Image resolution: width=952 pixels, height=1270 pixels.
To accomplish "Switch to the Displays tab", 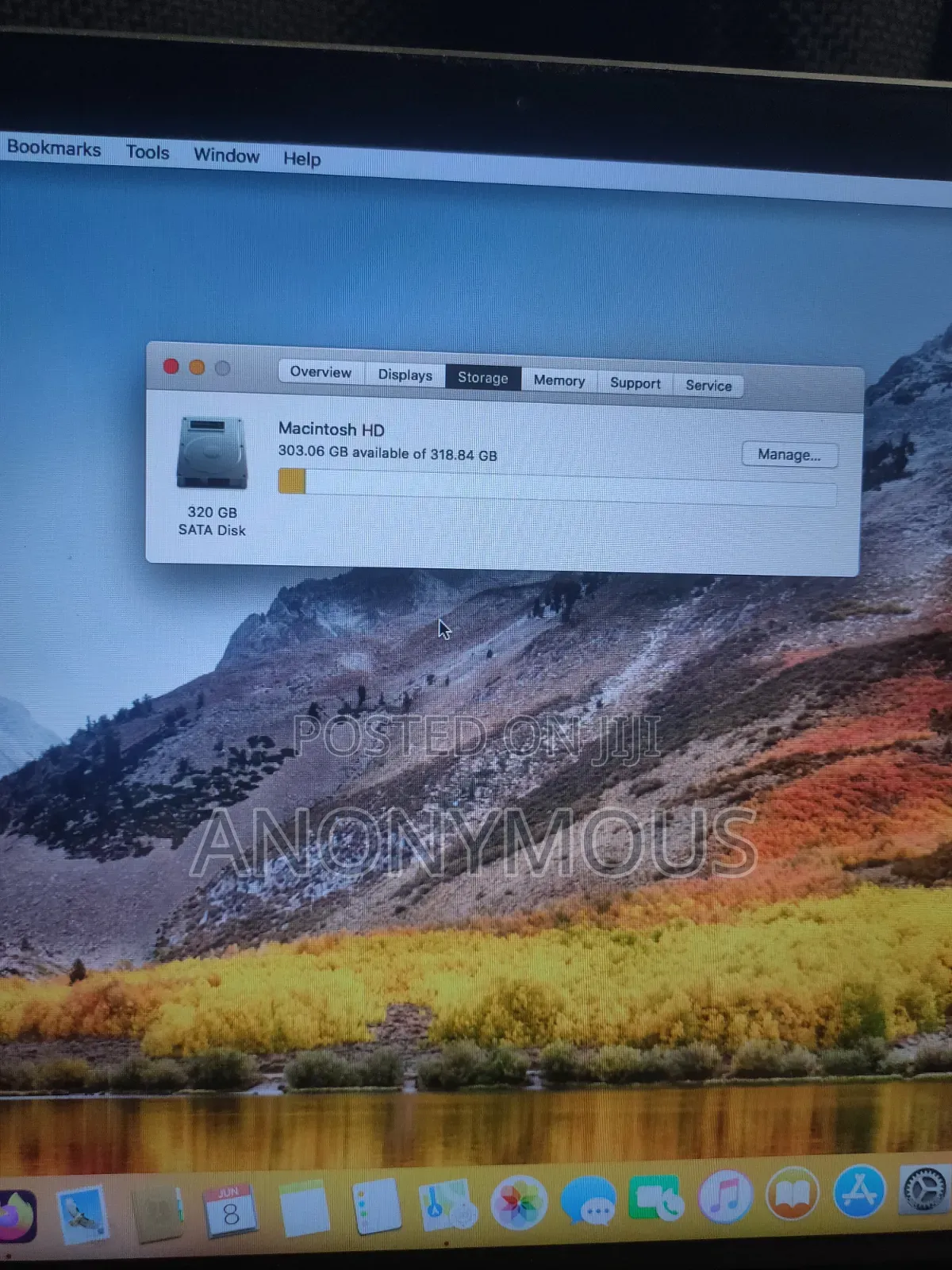I will click(x=405, y=375).
